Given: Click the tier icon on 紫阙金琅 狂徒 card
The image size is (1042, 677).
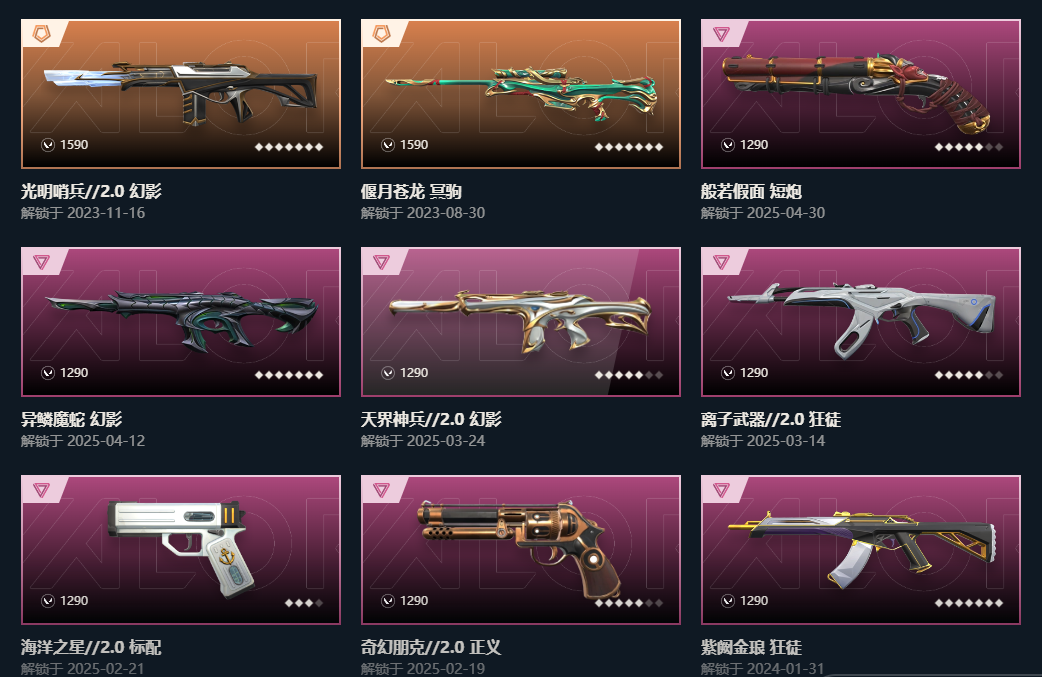Looking at the screenshot, I should [x=721, y=490].
